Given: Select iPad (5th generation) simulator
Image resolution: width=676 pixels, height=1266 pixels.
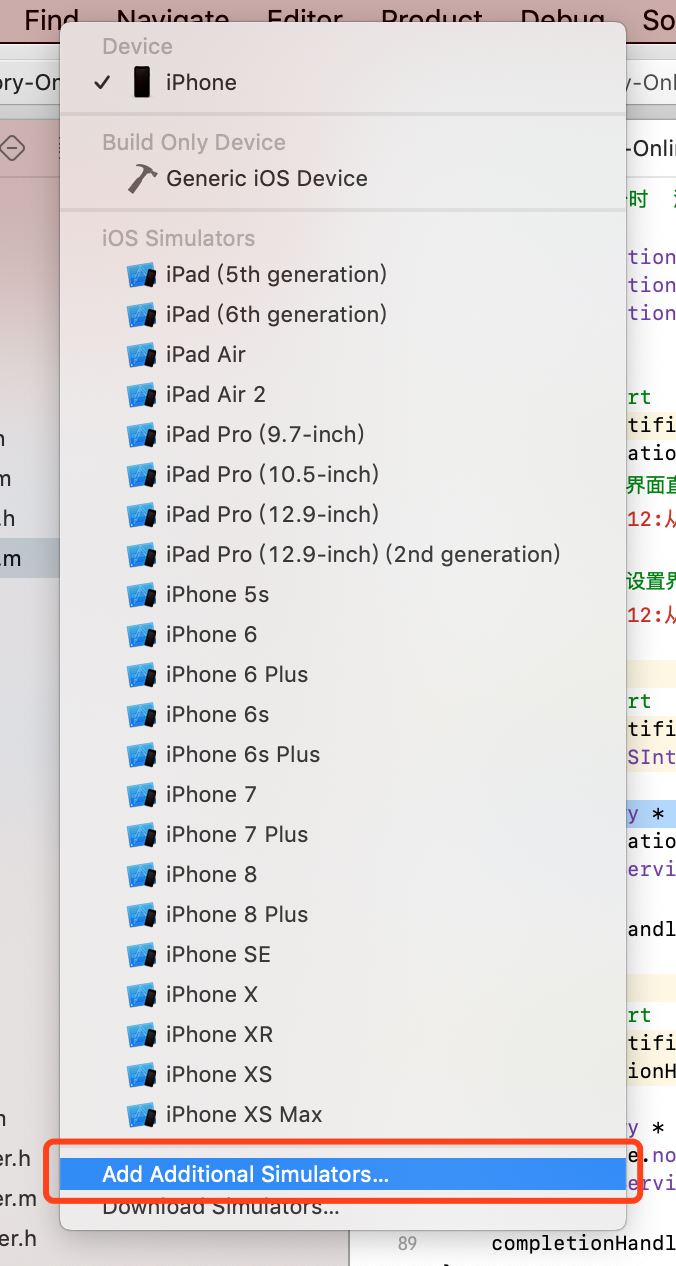Looking at the screenshot, I should coord(343,274).
